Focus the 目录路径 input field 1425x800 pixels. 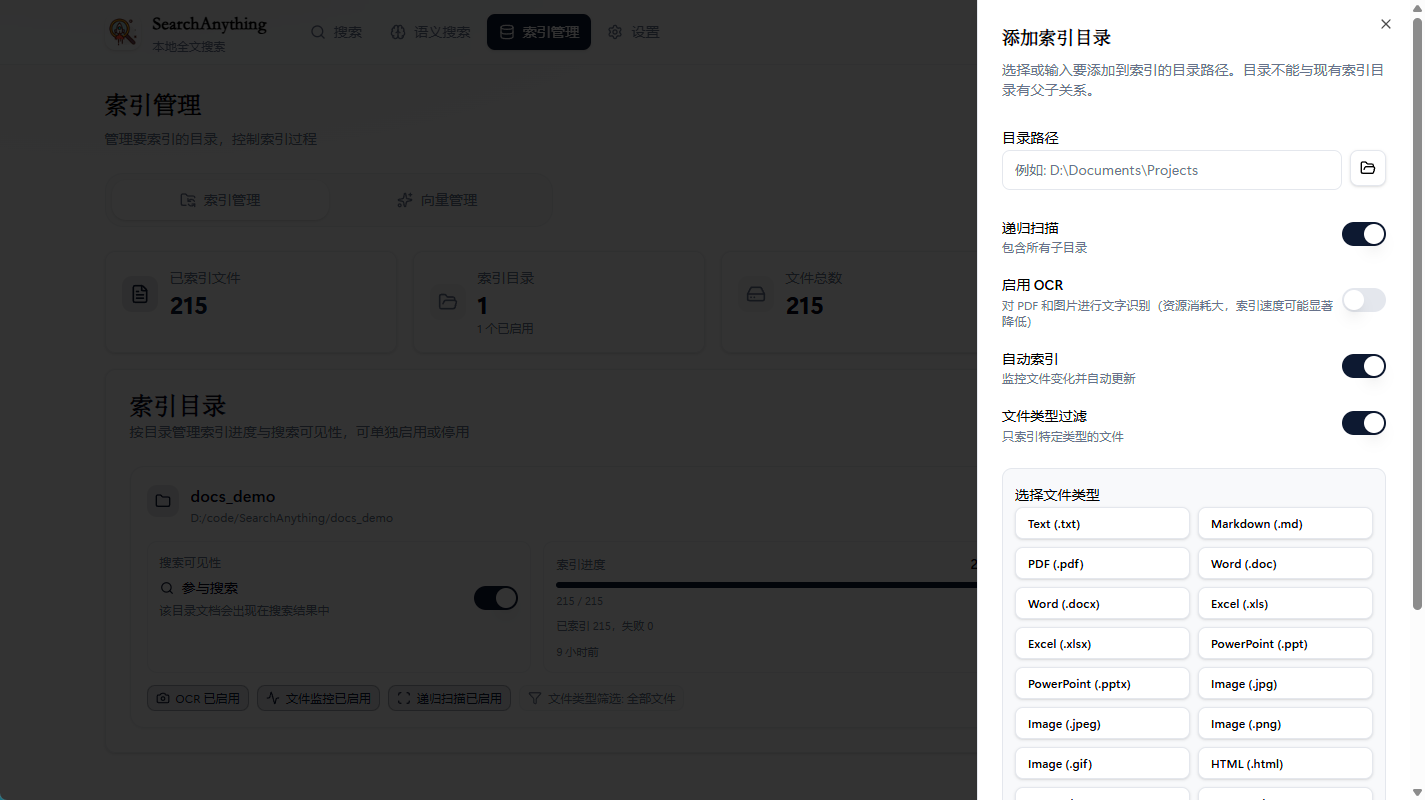(1172, 170)
